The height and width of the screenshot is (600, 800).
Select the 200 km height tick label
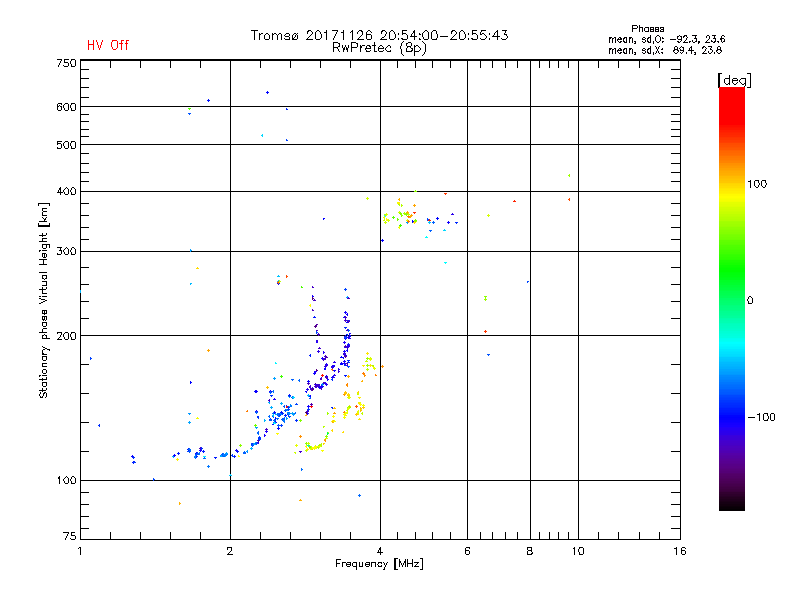point(66,336)
